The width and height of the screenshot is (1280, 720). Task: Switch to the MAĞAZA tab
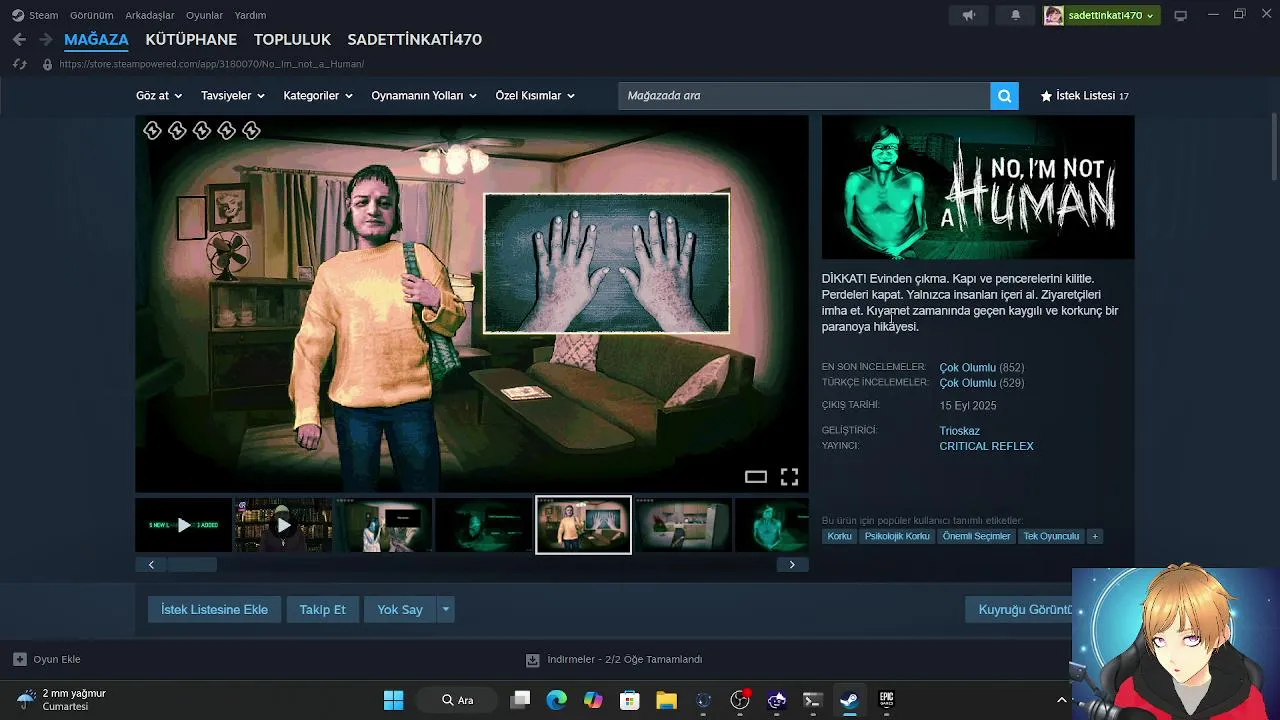(96, 40)
